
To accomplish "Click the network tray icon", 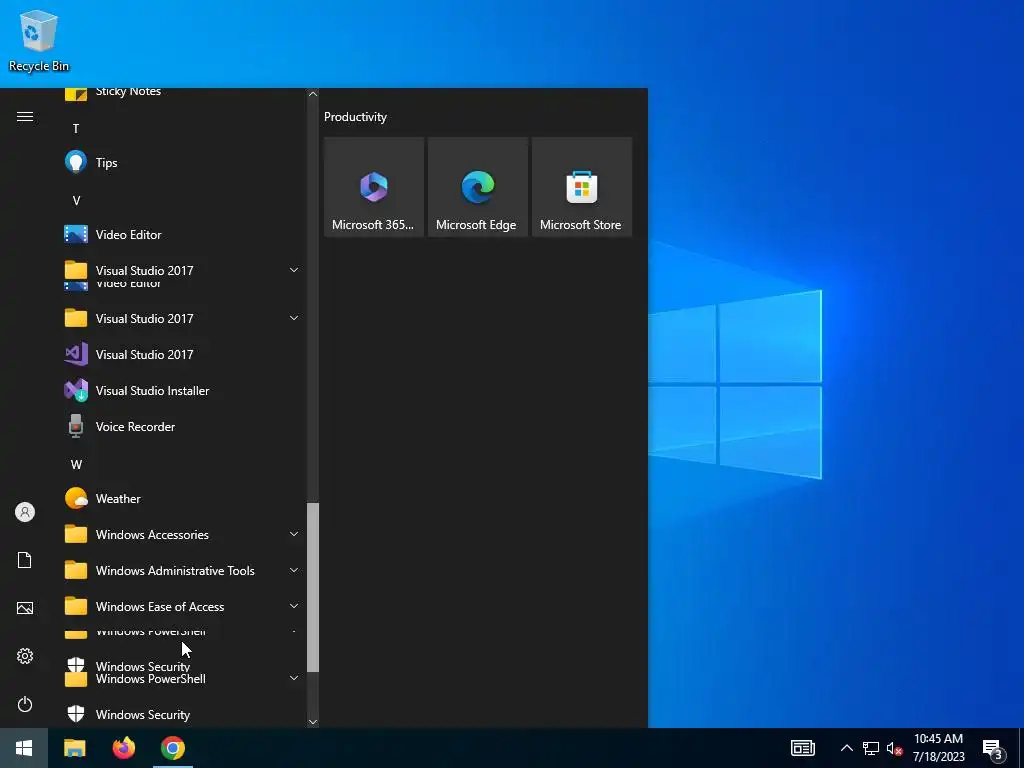I will click(871, 748).
